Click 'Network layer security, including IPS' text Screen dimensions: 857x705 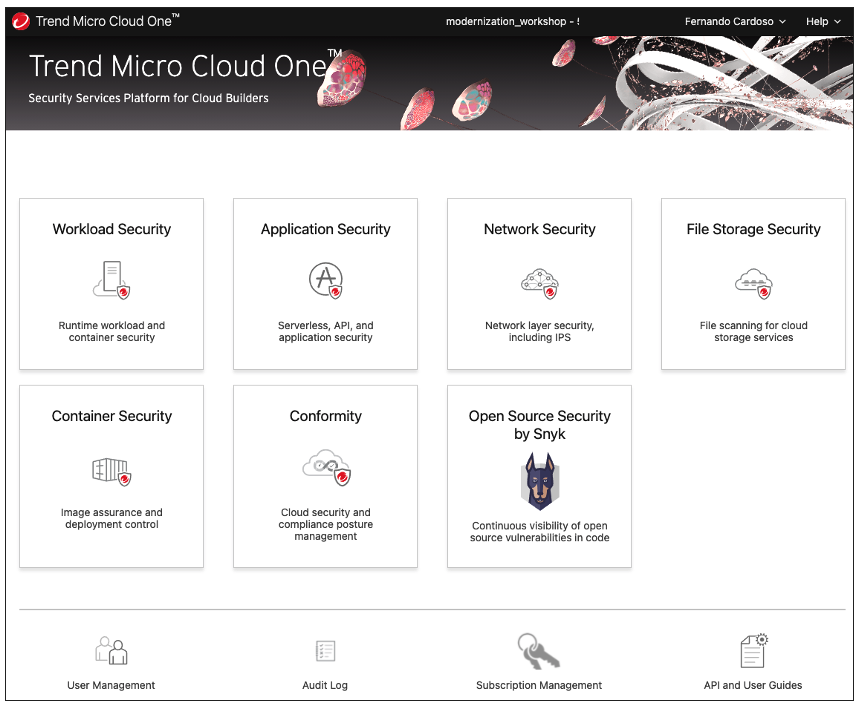539,331
